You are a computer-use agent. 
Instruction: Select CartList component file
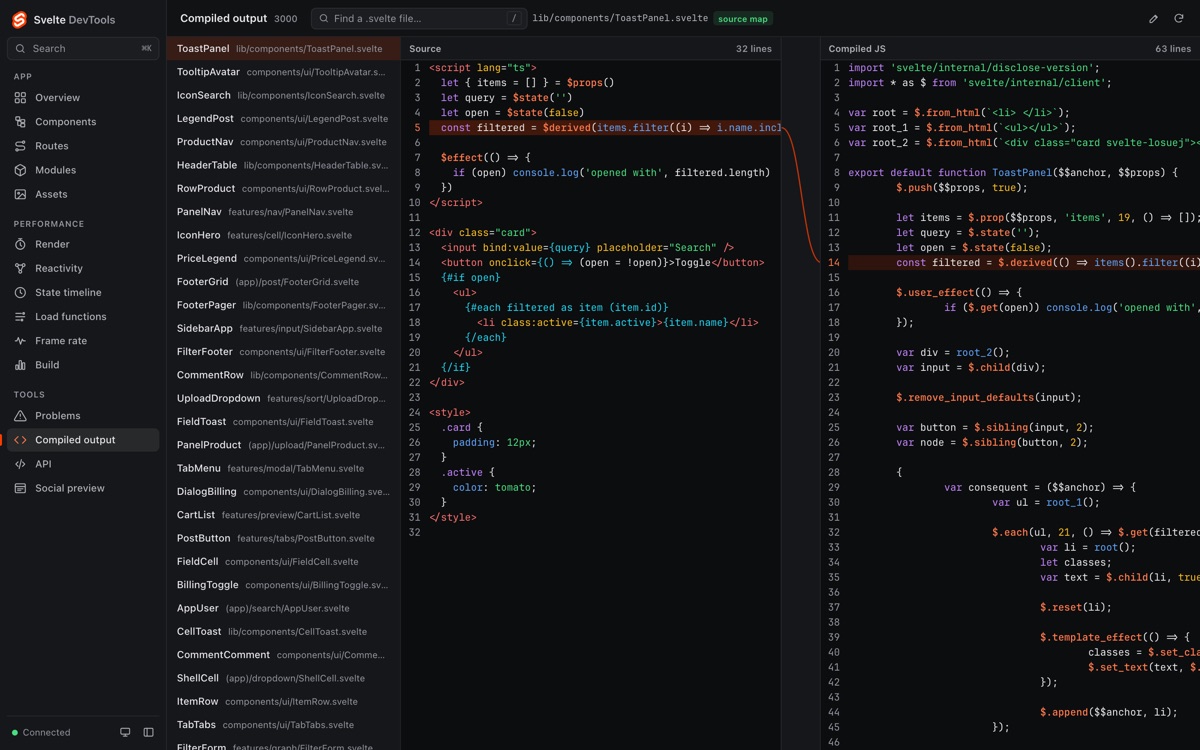tap(283, 515)
